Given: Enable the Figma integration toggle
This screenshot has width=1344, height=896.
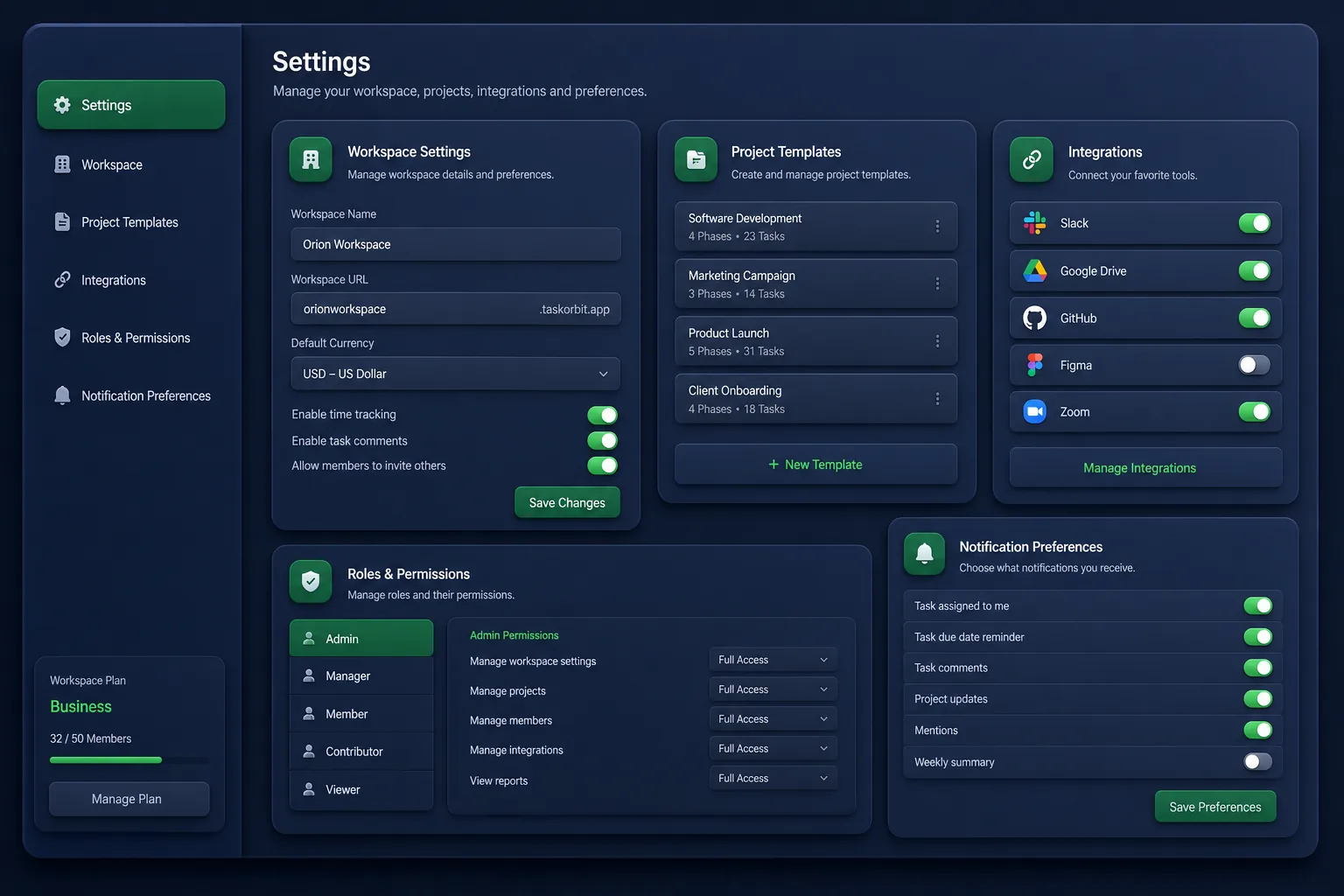Looking at the screenshot, I should [1255, 365].
